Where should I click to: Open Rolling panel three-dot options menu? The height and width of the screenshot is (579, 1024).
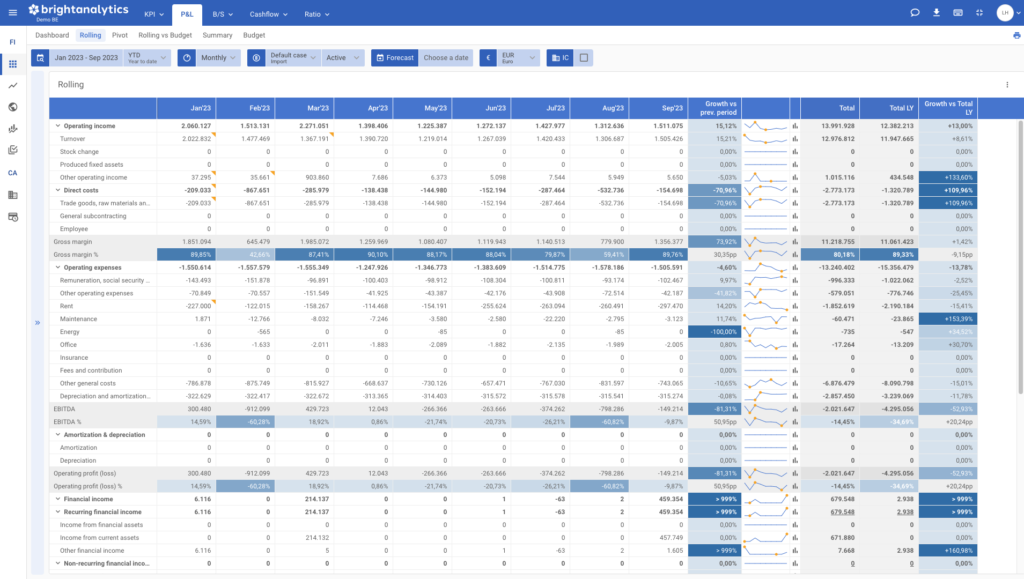point(1007,85)
